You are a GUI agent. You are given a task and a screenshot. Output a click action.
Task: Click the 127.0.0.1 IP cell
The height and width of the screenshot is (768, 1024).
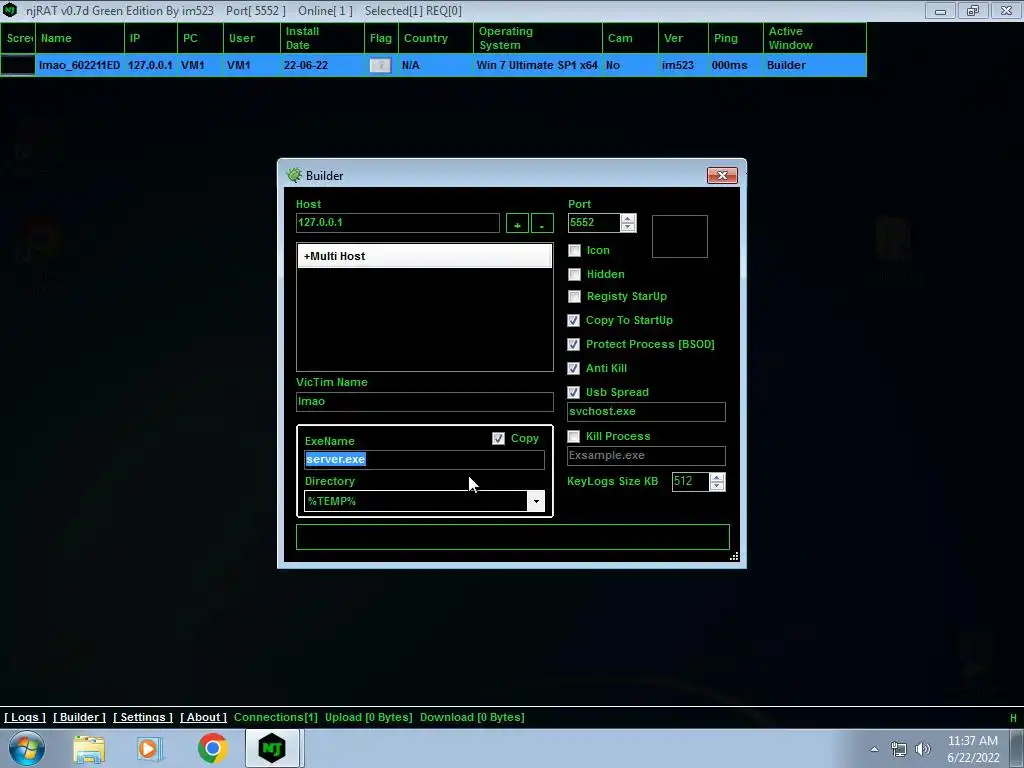coord(150,65)
